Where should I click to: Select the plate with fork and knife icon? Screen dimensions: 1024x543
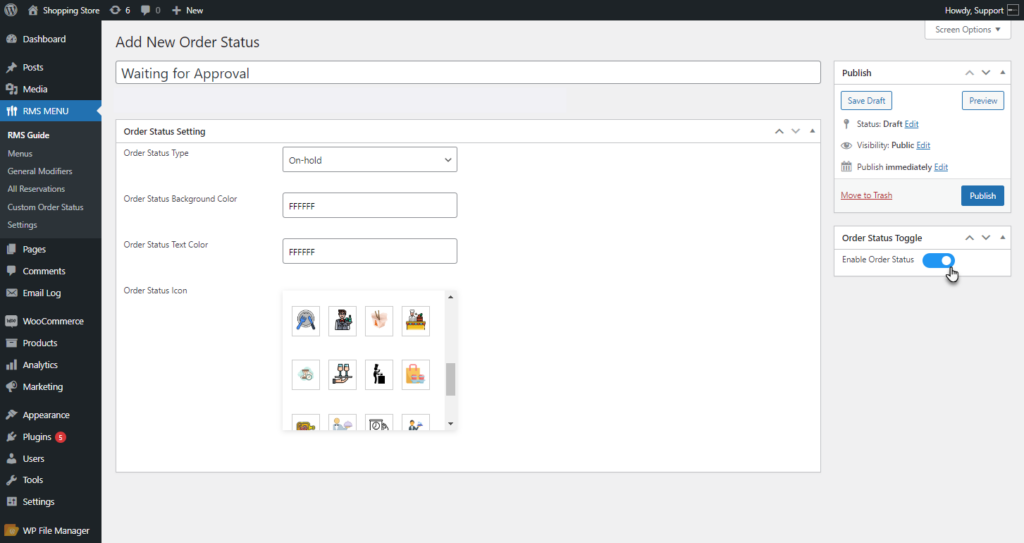[306, 321]
